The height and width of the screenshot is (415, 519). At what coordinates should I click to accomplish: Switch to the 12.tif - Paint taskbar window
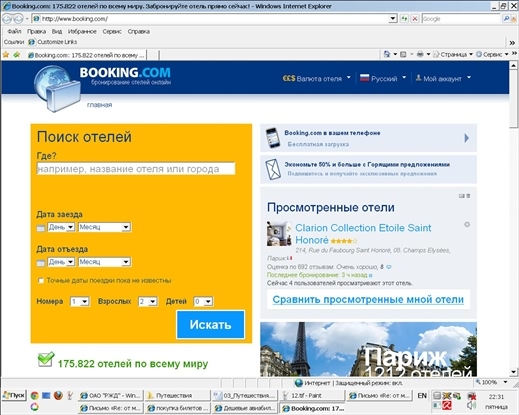(x=312, y=395)
